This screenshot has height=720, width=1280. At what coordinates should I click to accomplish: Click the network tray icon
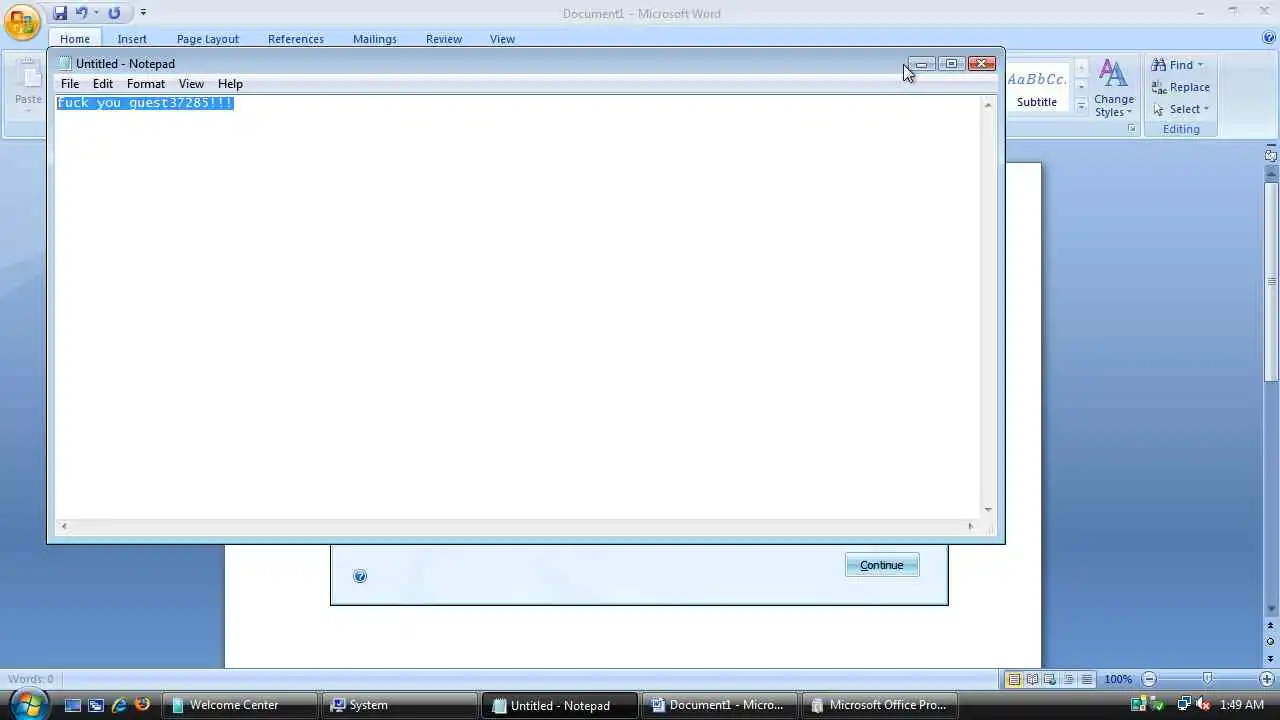pyautogui.click(x=1184, y=705)
